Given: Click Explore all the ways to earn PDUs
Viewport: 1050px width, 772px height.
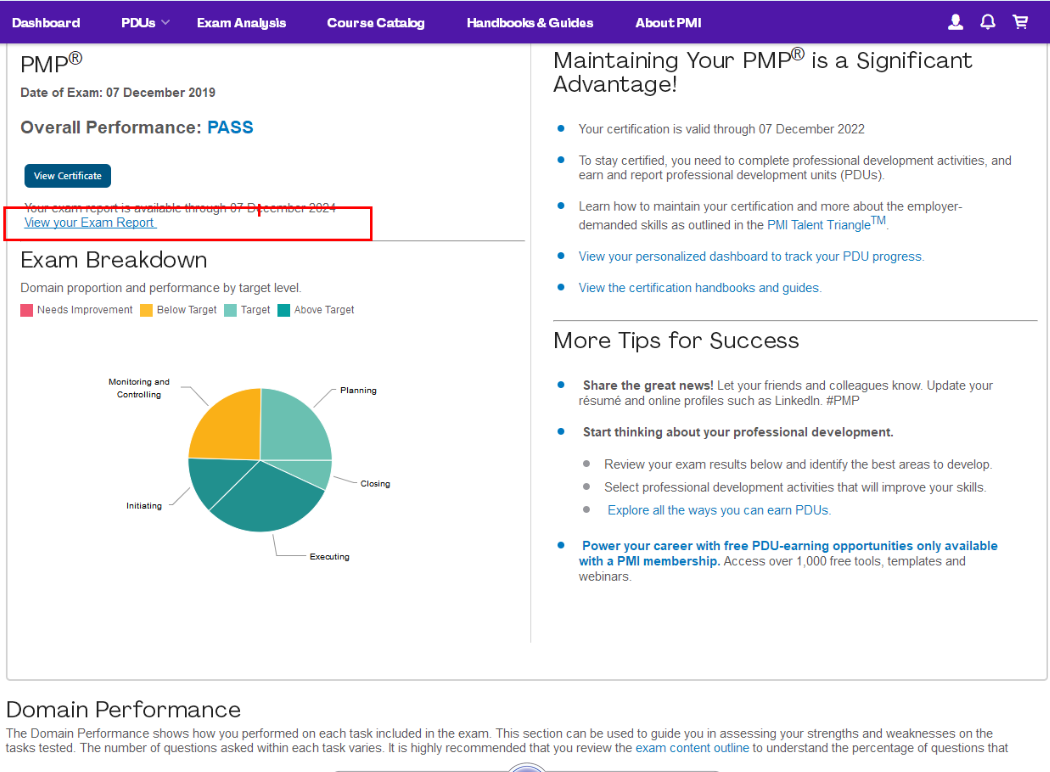Looking at the screenshot, I should [x=719, y=510].
